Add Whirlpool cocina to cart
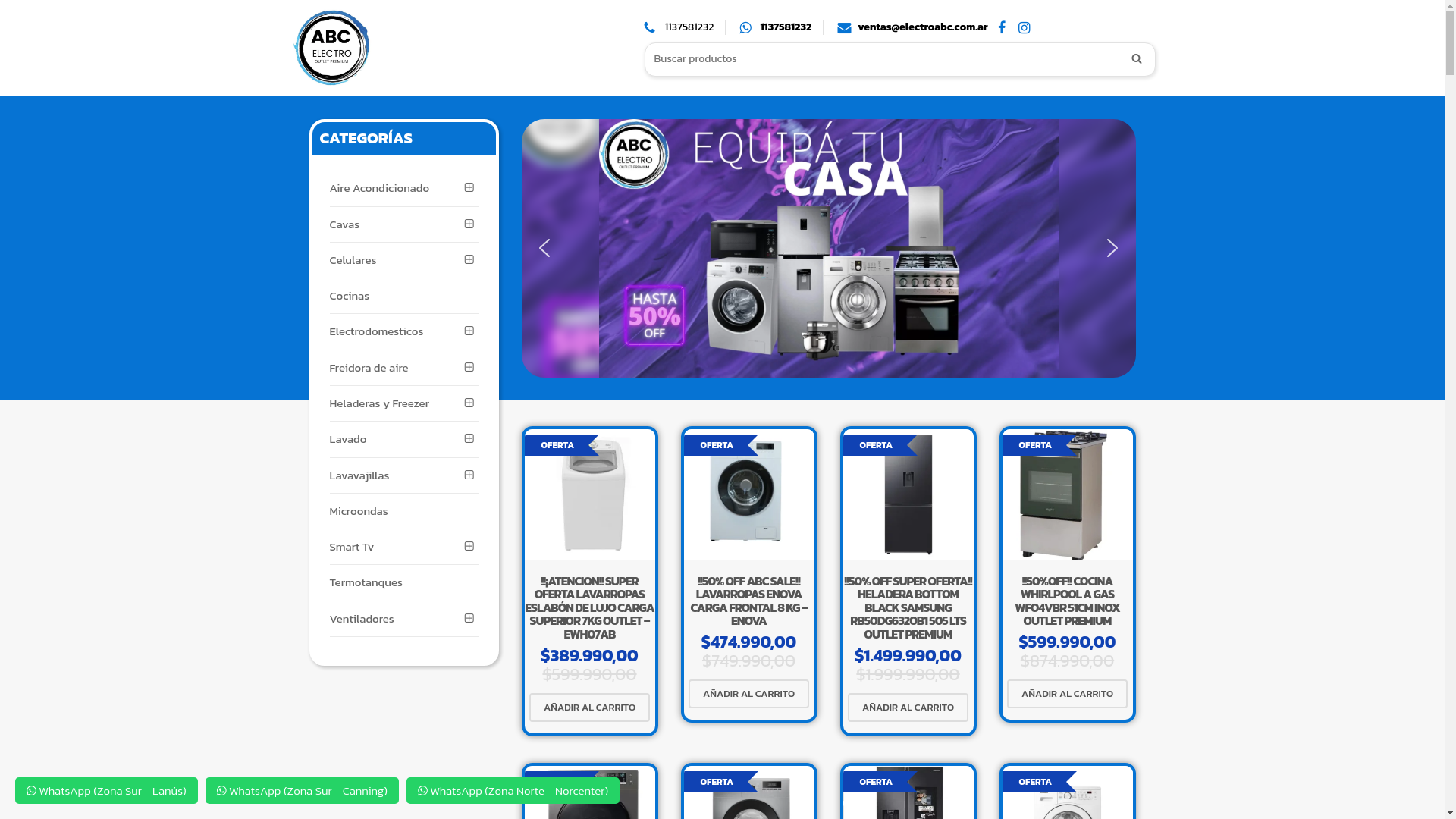This screenshot has height=819, width=1456. pos(1067,694)
